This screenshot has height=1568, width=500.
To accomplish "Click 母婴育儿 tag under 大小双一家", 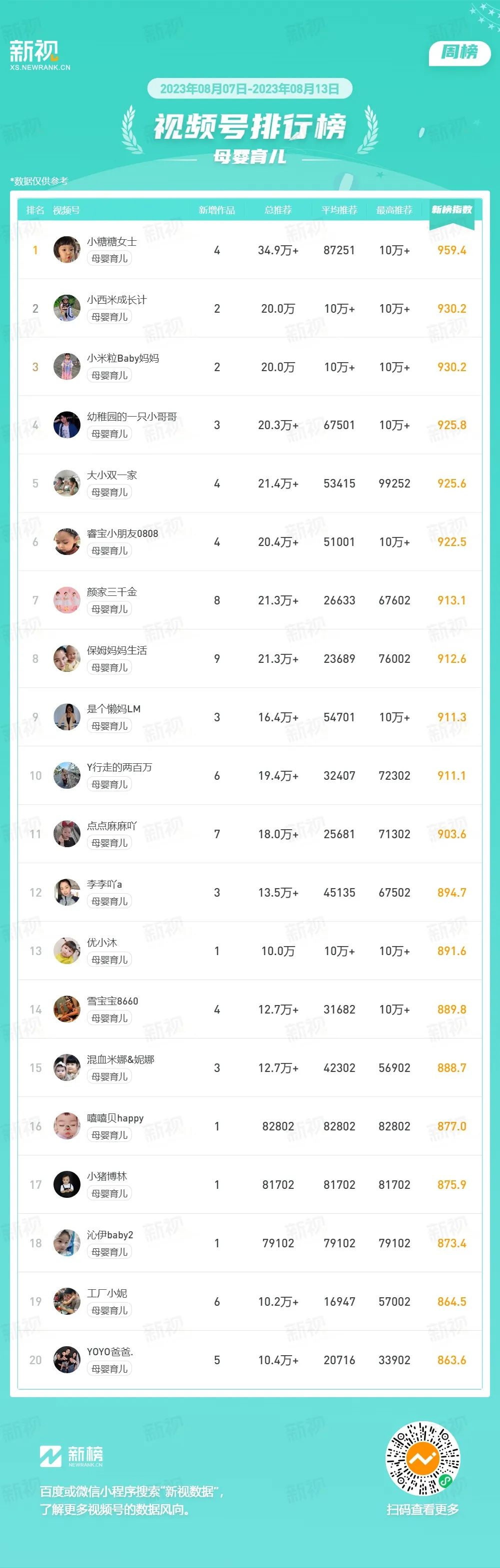I will (x=109, y=492).
